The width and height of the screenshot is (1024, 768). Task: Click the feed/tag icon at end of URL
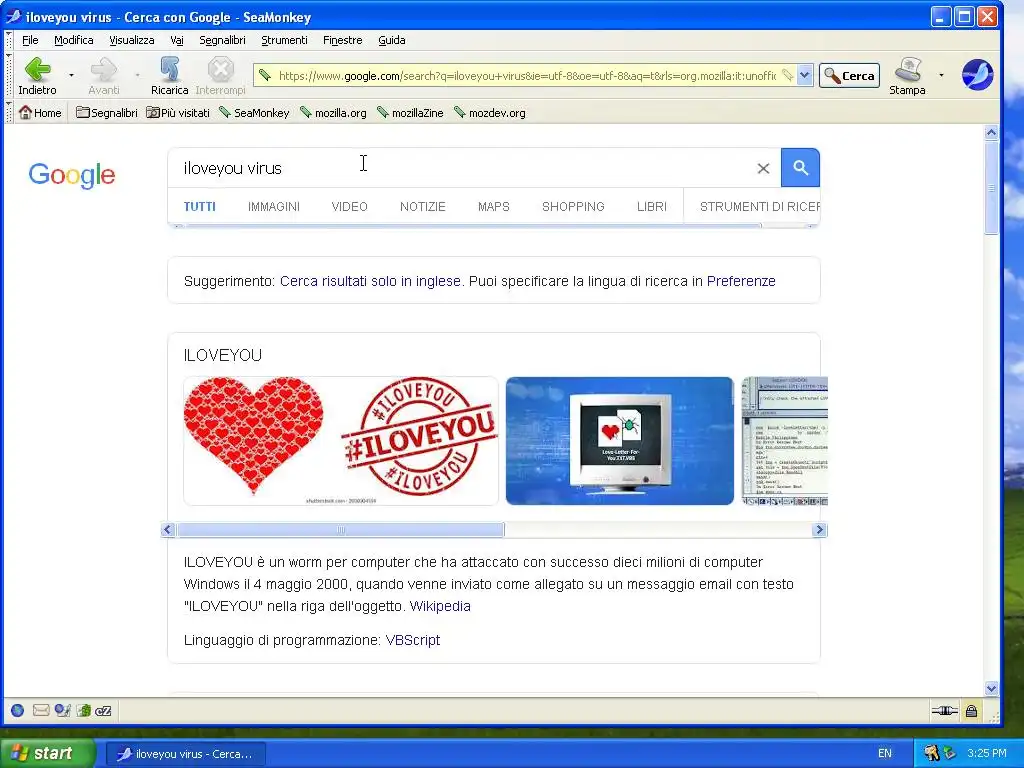pos(788,75)
